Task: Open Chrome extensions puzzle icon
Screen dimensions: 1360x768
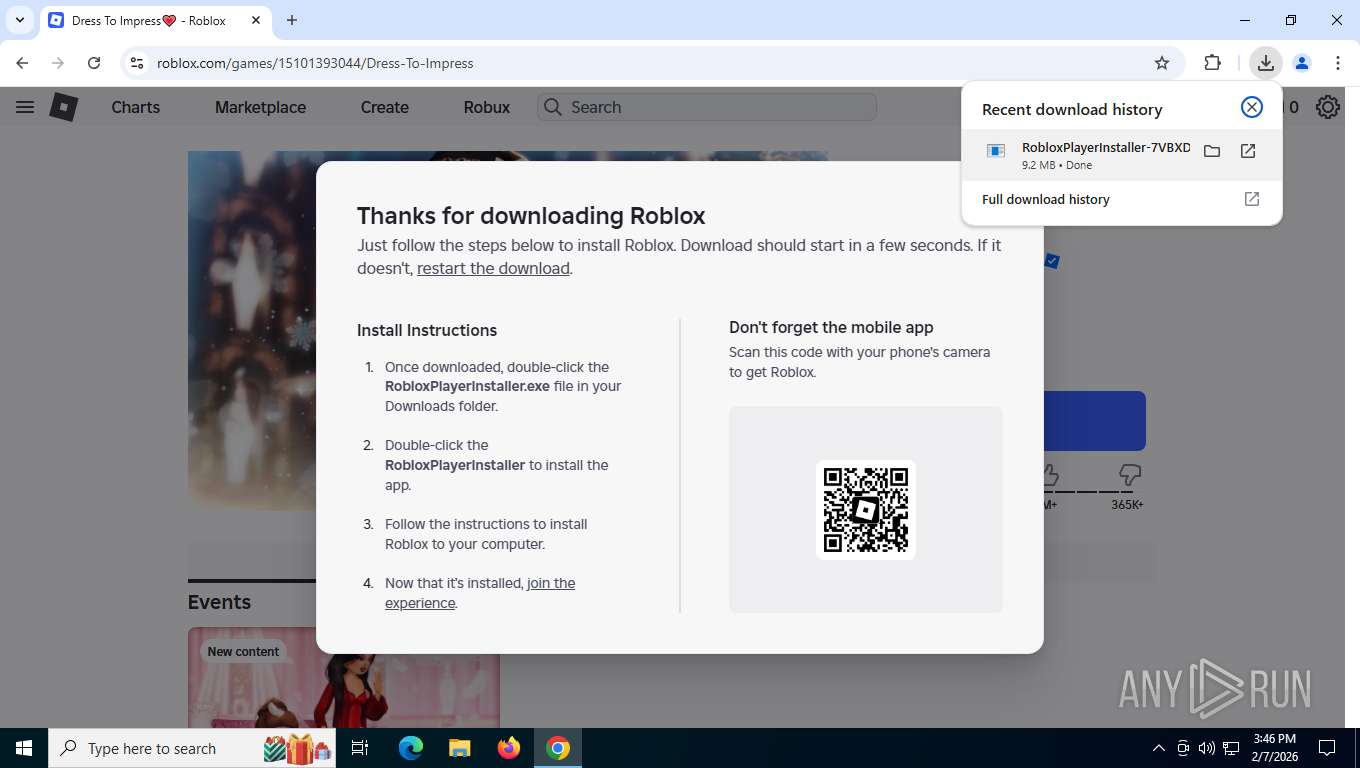Action: pyautogui.click(x=1212, y=63)
